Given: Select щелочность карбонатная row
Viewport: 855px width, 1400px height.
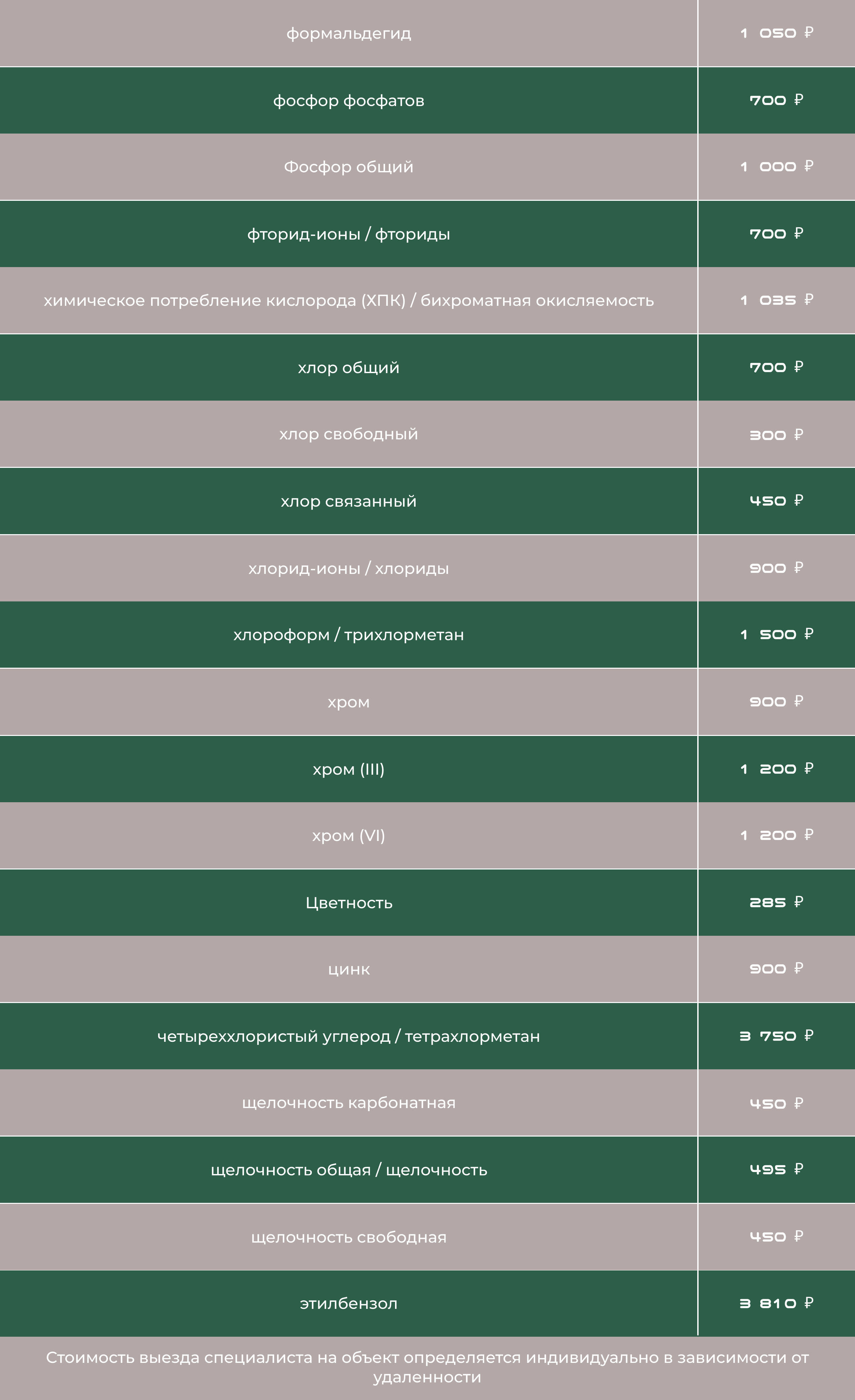Looking at the screenshot, I should coord(348,1103).
